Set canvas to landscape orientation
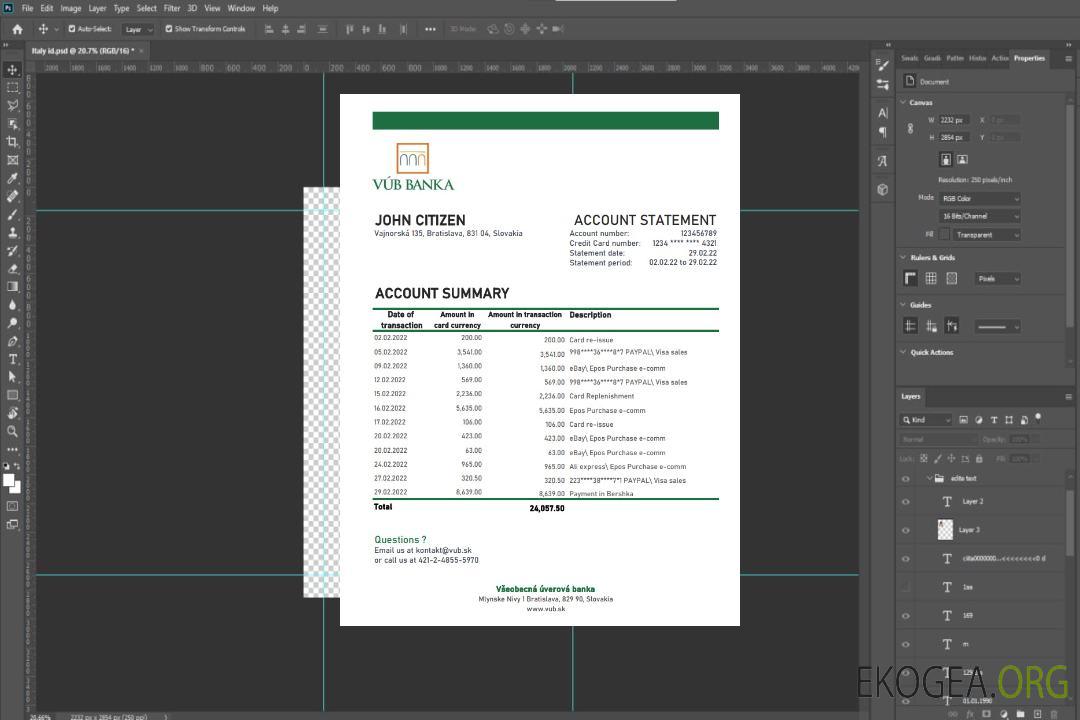Viewport: 1080px width, 720px height. (962, 159)
